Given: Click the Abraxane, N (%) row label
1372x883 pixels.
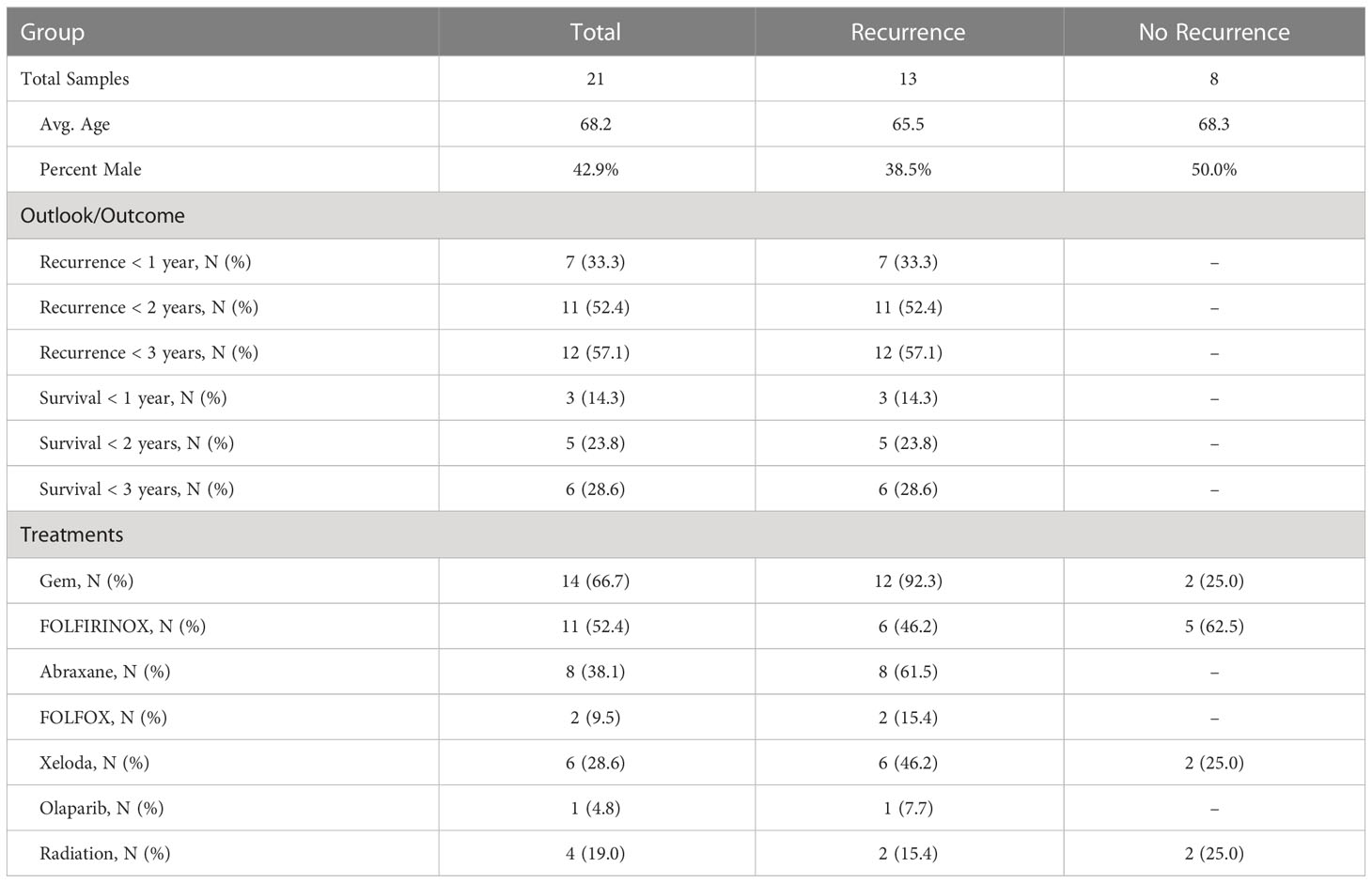Looking at the screenshot, I should pos(105,672).
